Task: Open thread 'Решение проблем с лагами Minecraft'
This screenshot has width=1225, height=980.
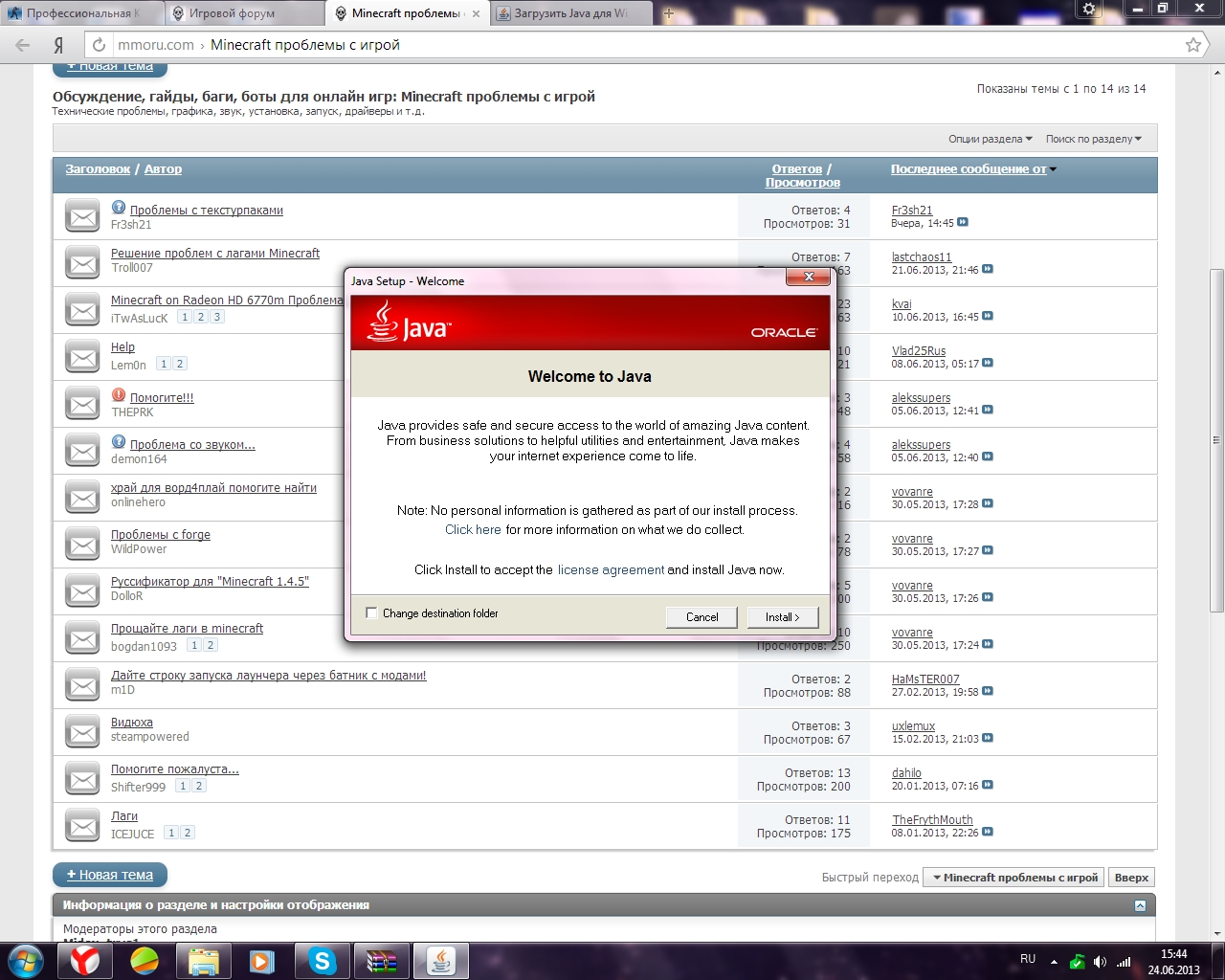Action: click(215, 253)
